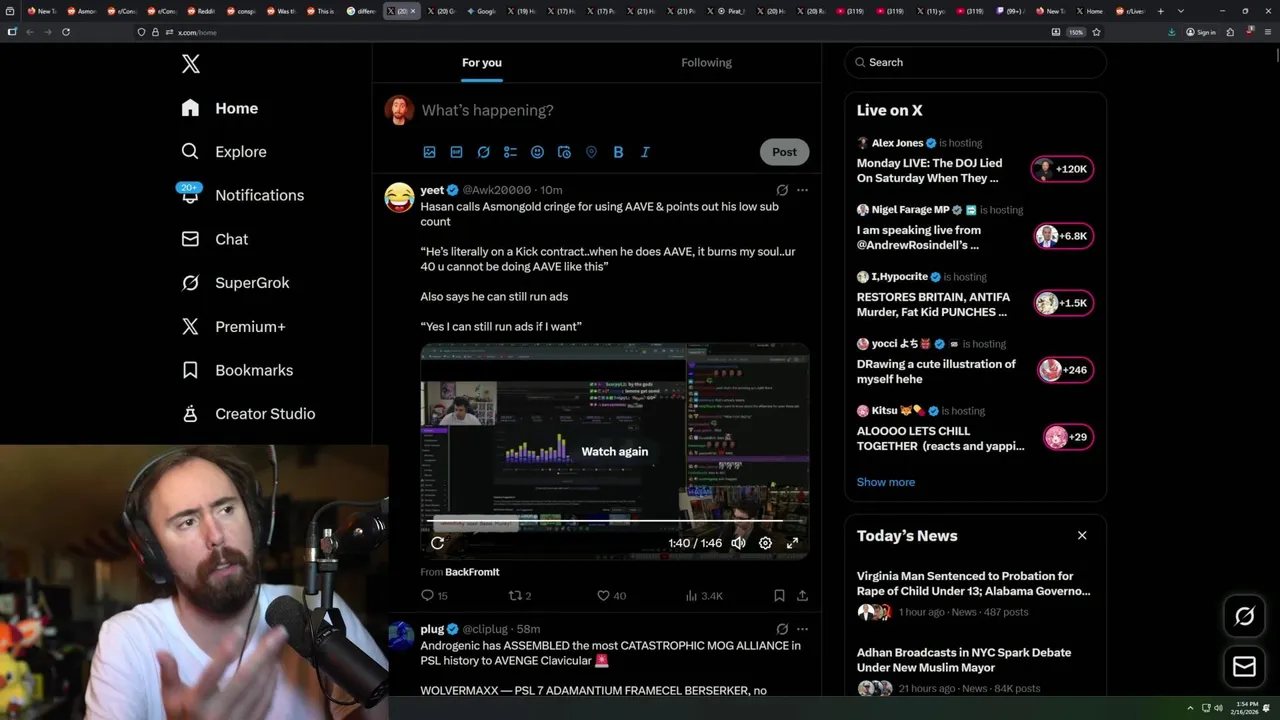
Task: Toggle bold text in composer
Action: 618,152
